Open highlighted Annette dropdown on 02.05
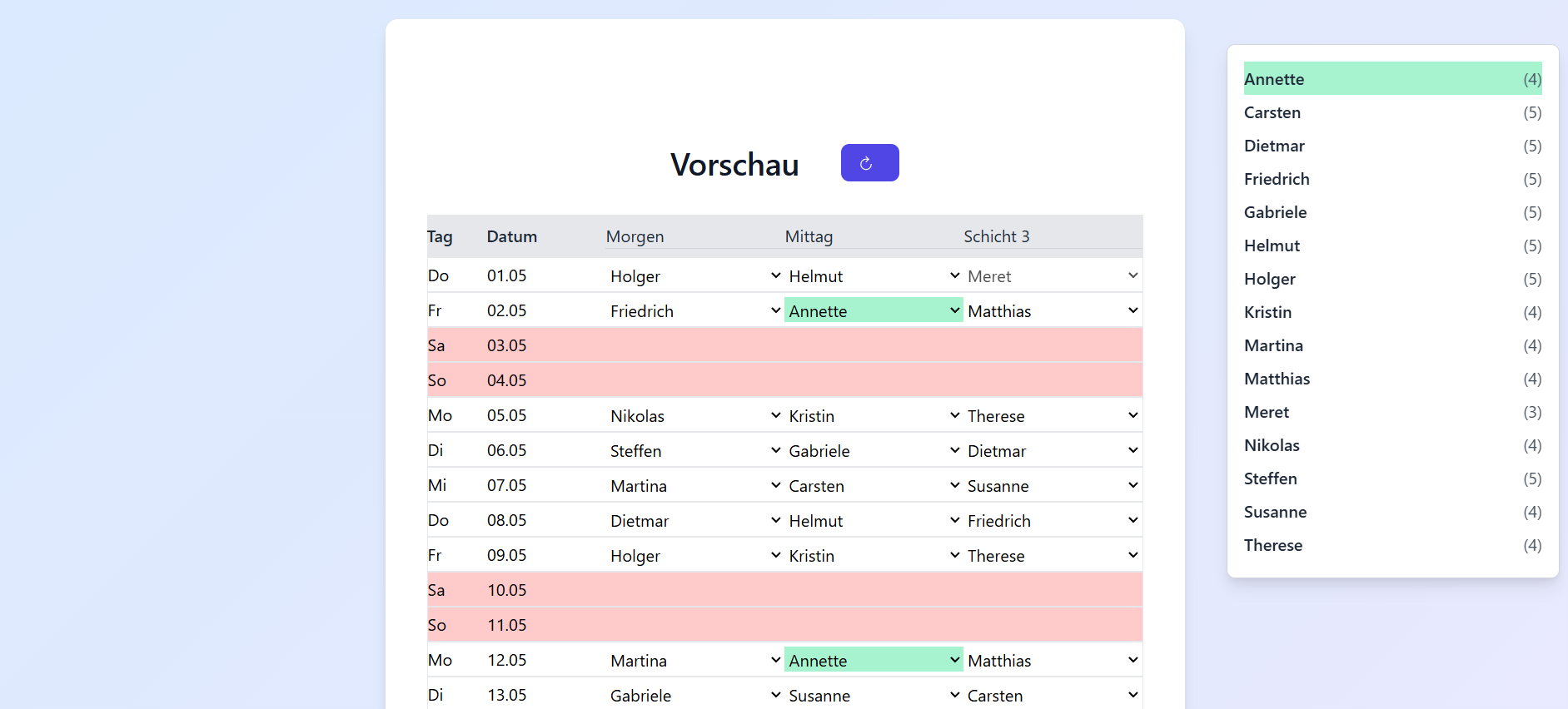Viewport: 1568px width, 709px height. coord(873,311)
